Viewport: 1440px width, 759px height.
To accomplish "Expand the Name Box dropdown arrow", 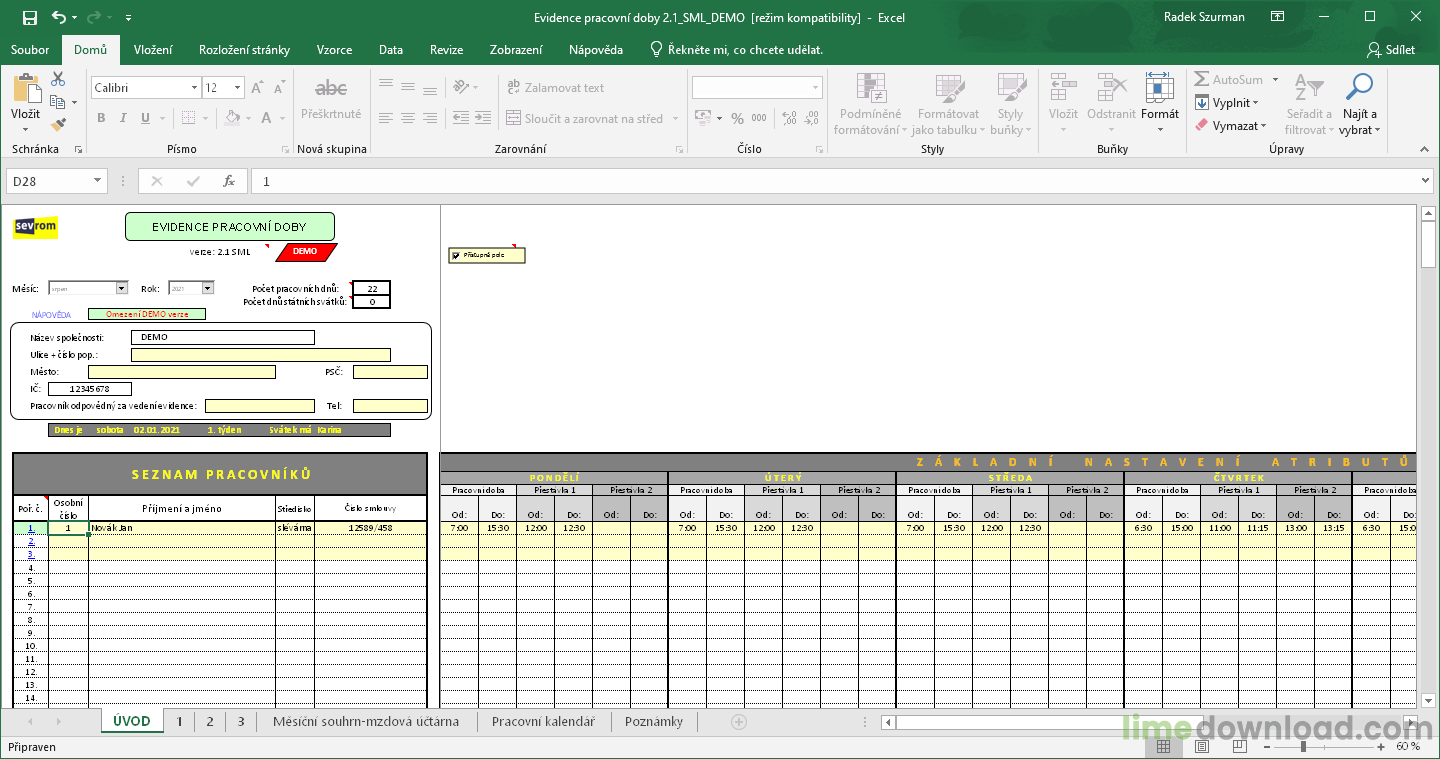I will [x=98, y=181].
